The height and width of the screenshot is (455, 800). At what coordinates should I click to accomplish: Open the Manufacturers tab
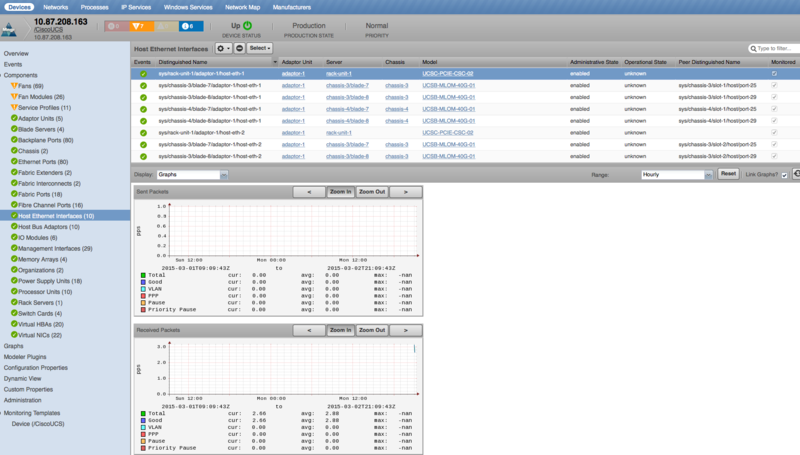coord(292,7)
